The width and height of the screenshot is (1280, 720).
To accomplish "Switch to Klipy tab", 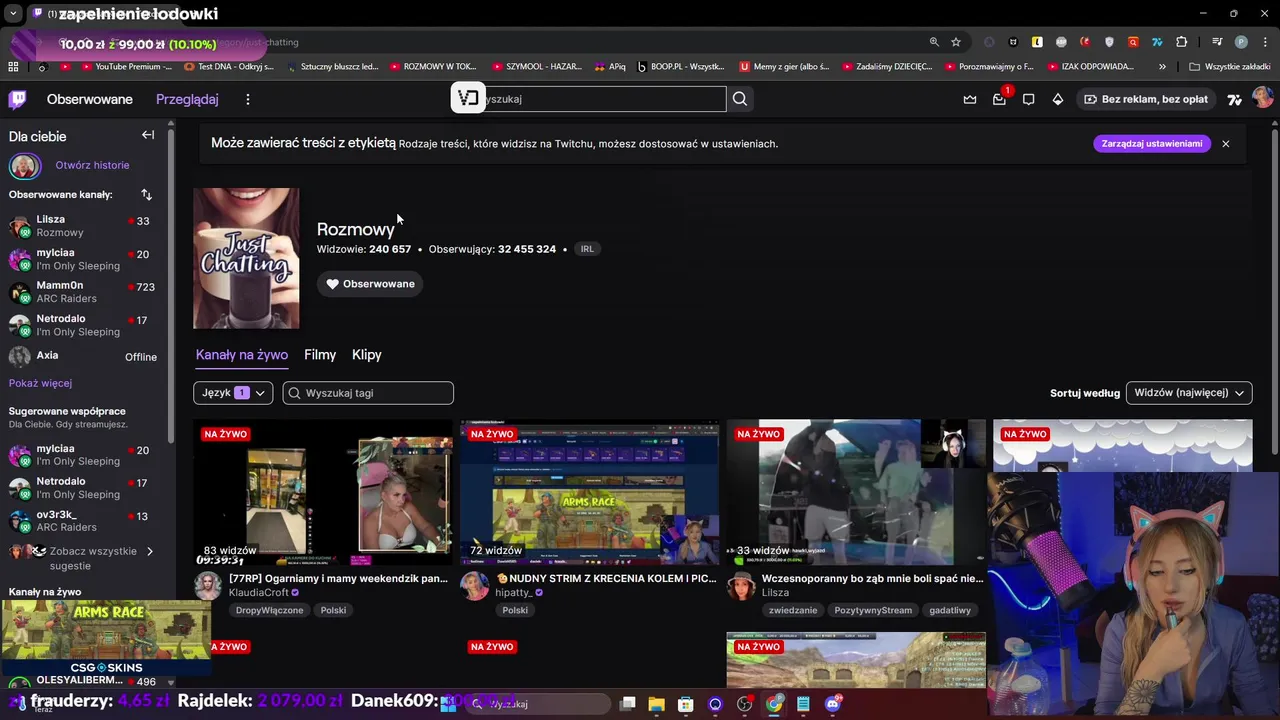I will tap(367, 355).
